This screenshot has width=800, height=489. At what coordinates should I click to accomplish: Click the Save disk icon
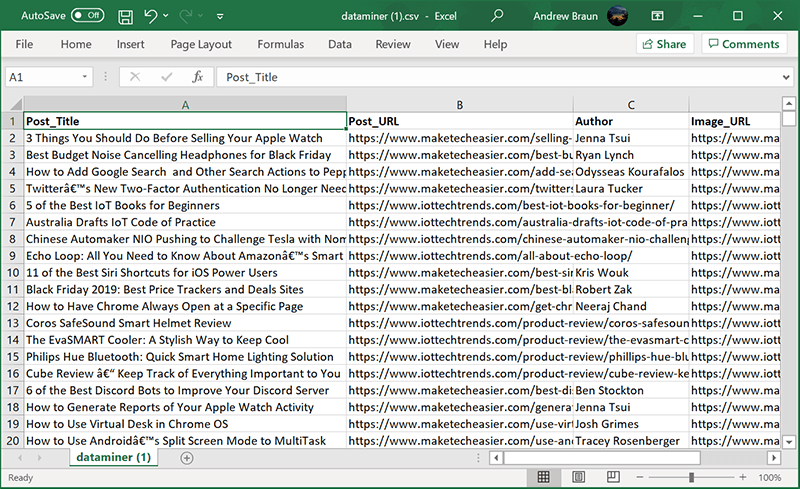[x=125, y=16]
